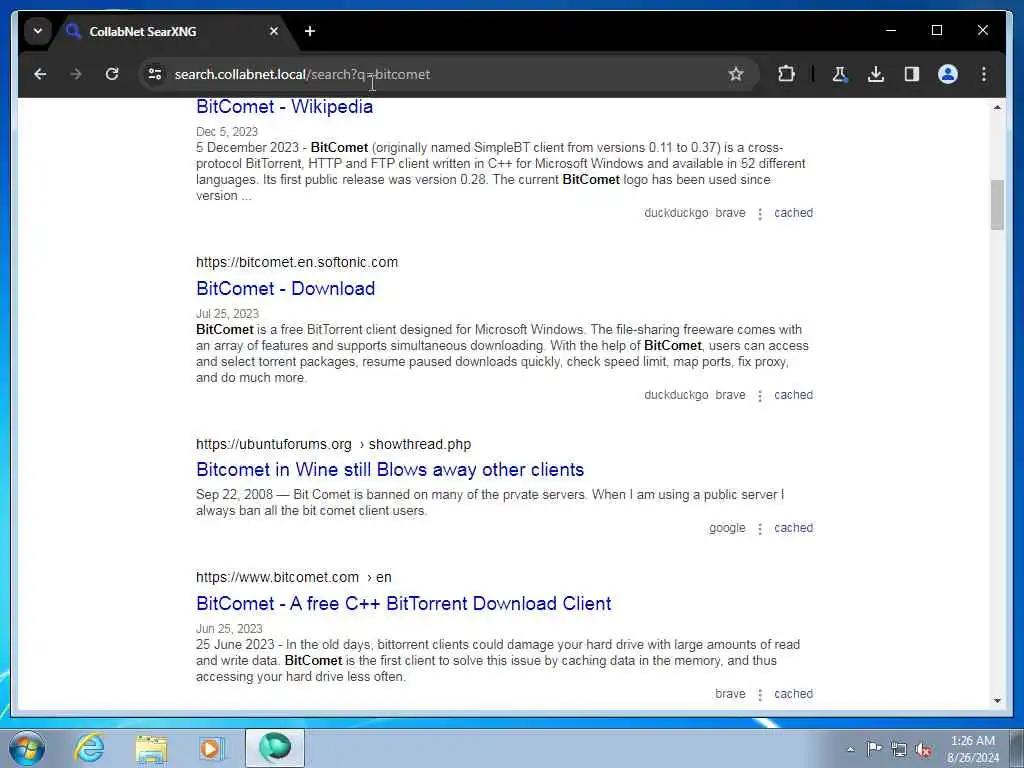Click the Jul 25, 2023 date text
Screen dimensions: 1024x768
click(227, 314)
